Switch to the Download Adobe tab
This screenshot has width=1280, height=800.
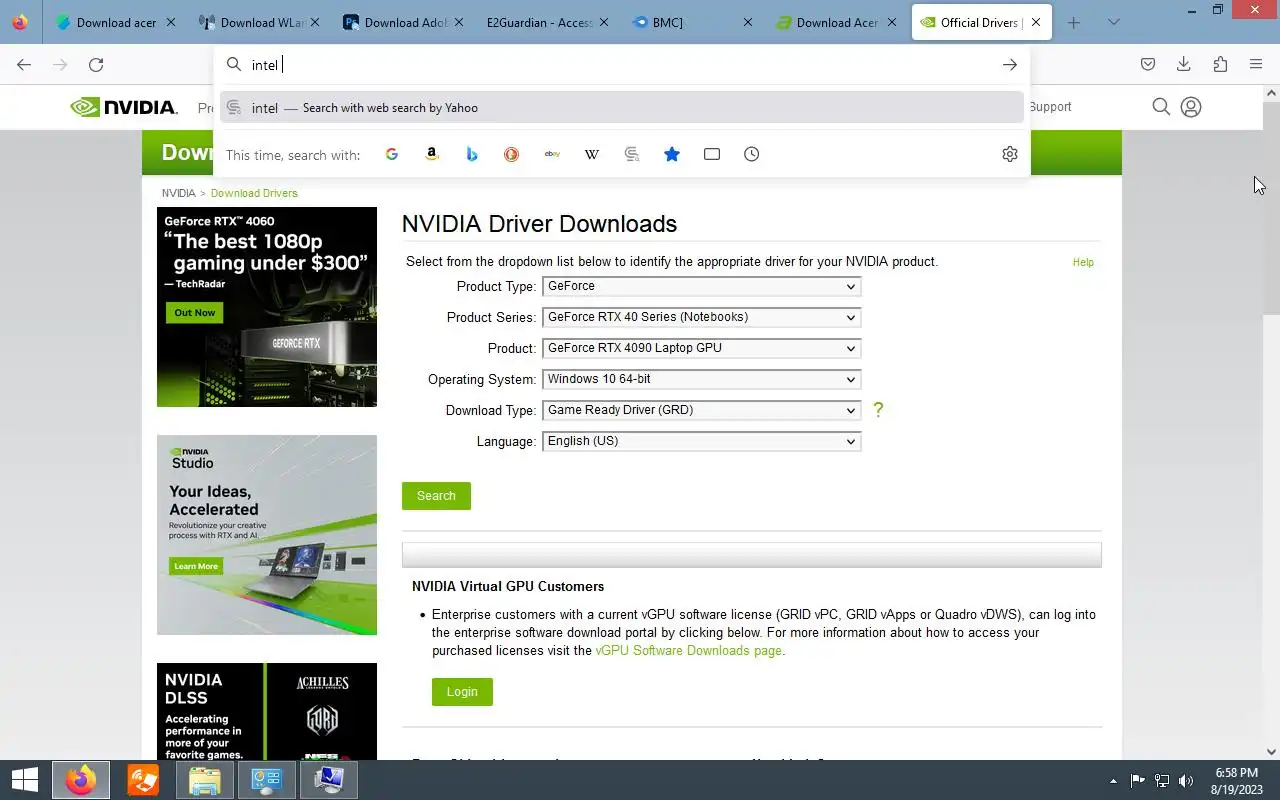(404, 22)
